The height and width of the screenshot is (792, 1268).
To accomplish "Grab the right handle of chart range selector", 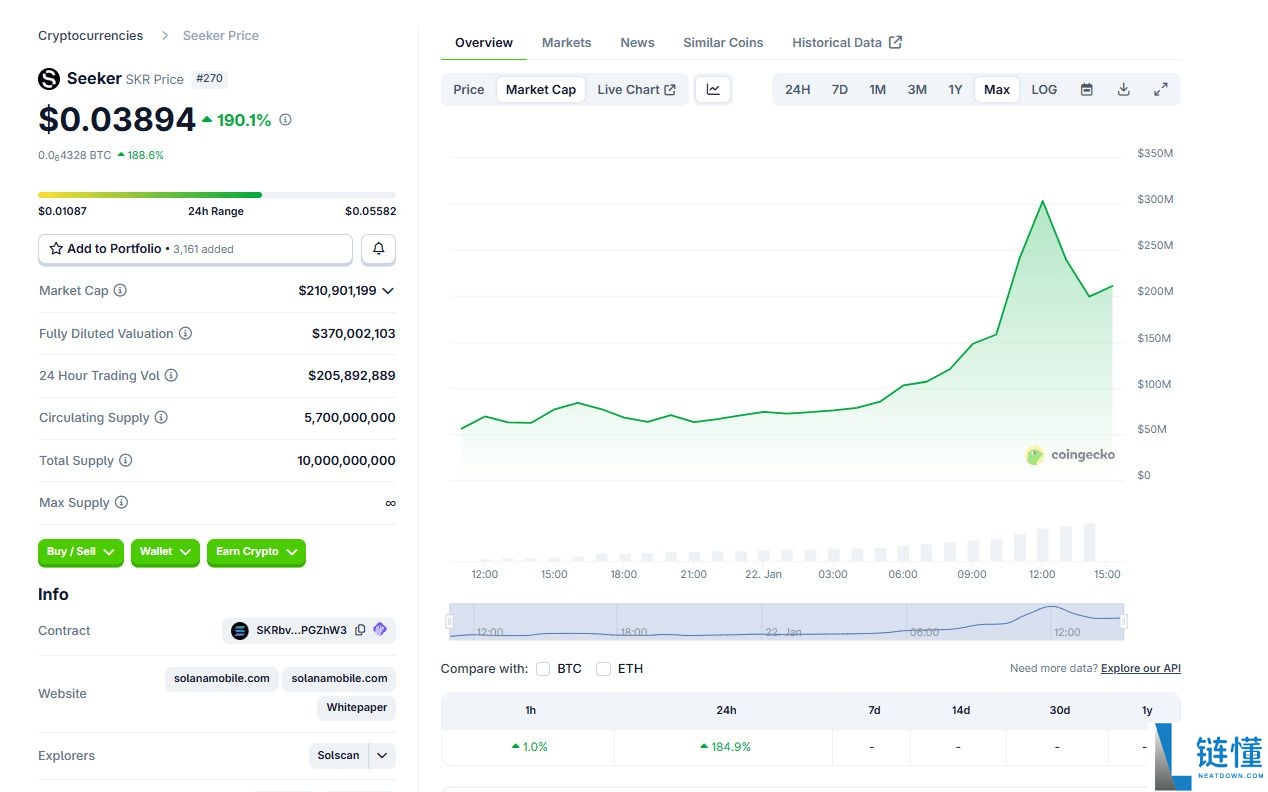I will coord(1124,622).
